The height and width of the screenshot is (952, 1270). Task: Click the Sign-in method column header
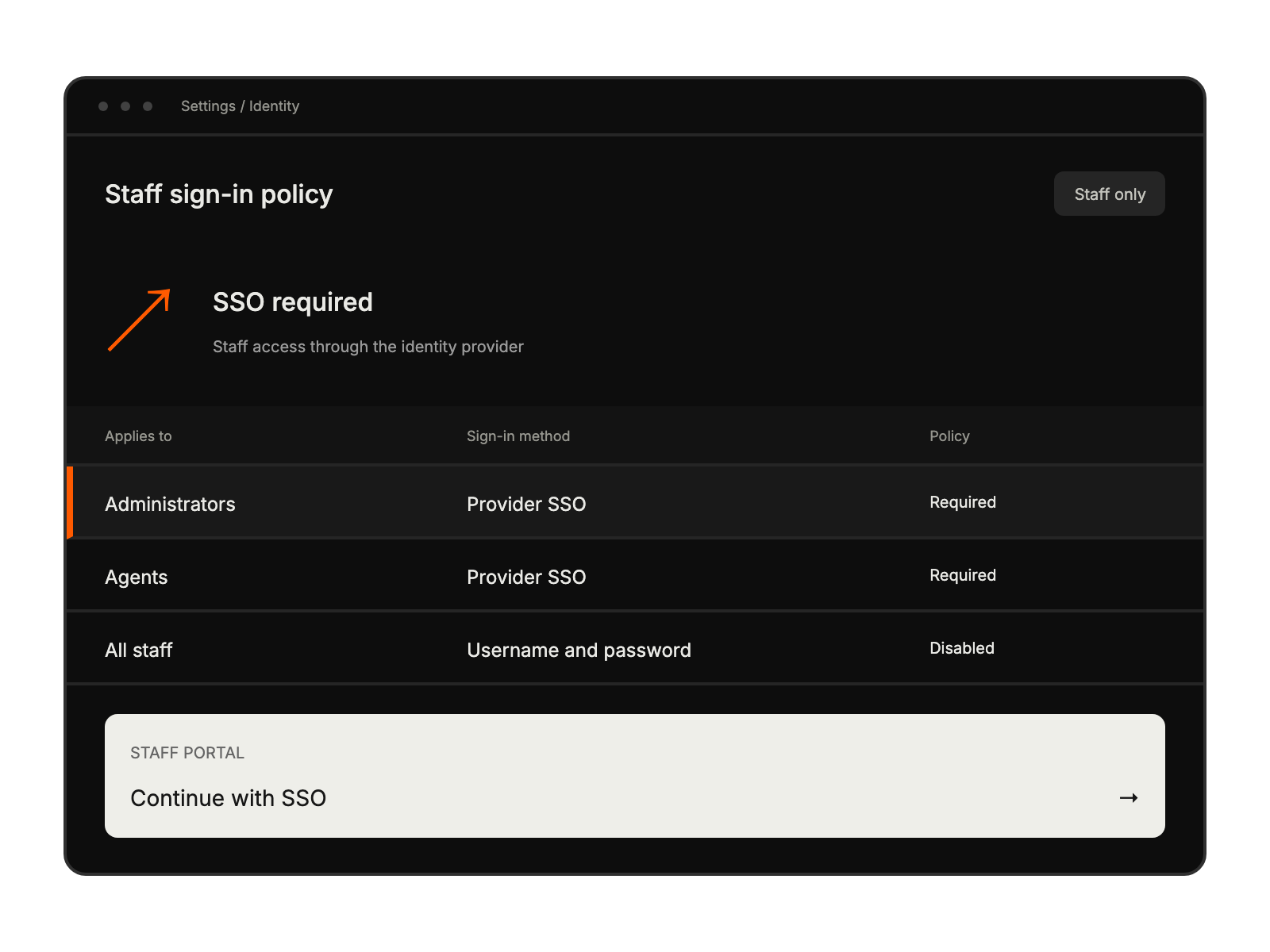click(x=518, y=436)
